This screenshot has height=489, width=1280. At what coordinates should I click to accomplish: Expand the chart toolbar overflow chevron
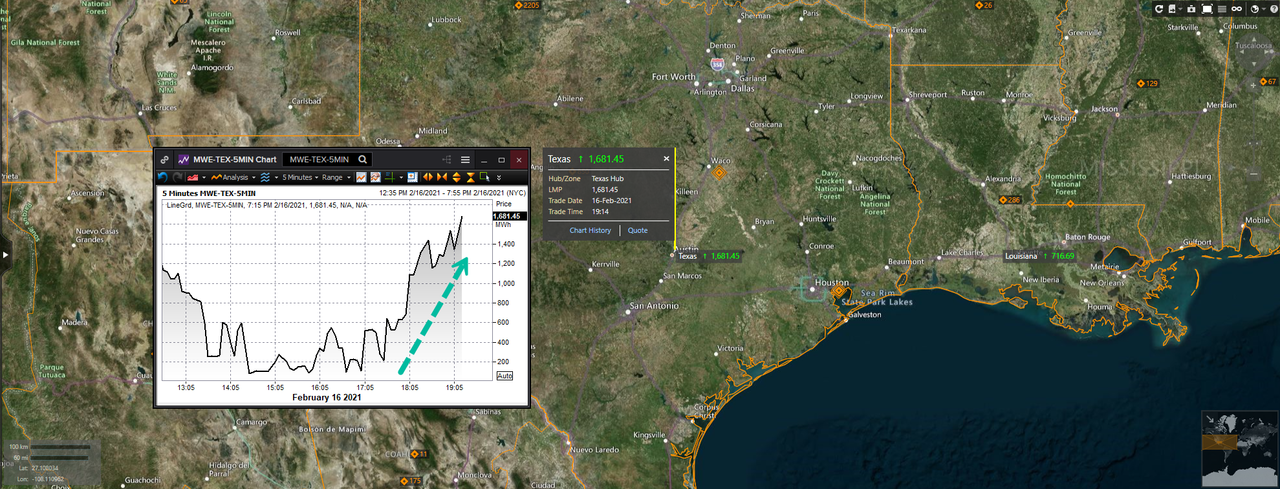pos(498,177)
